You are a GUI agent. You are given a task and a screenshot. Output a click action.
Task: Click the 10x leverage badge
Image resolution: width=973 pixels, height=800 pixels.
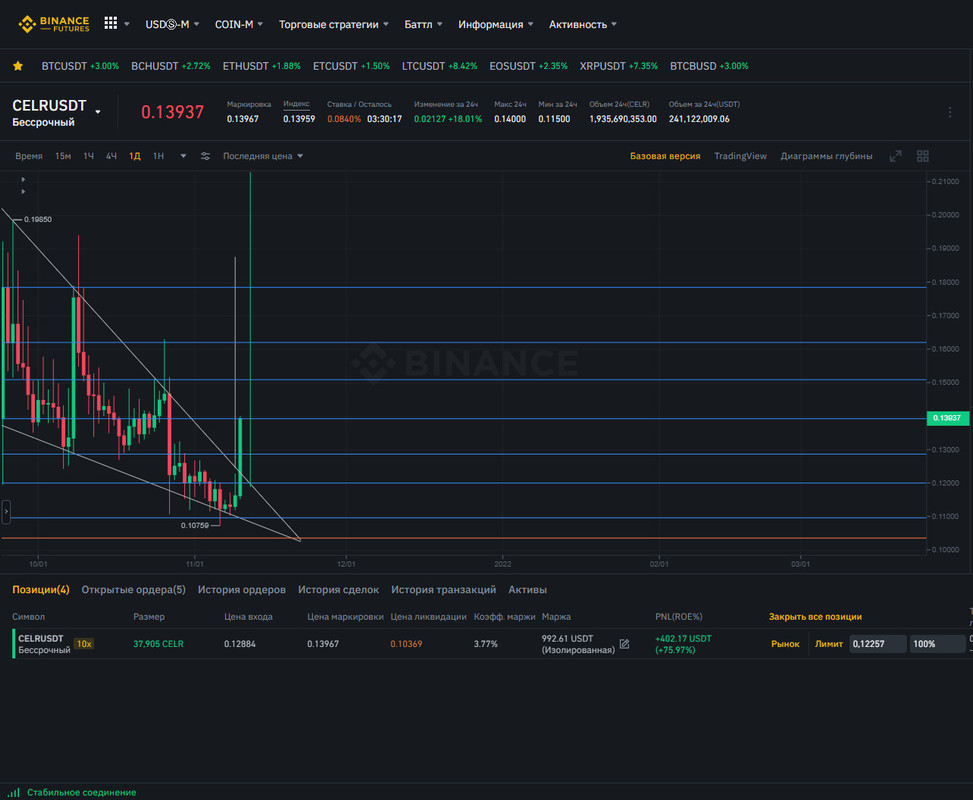[x=84, y=644]
